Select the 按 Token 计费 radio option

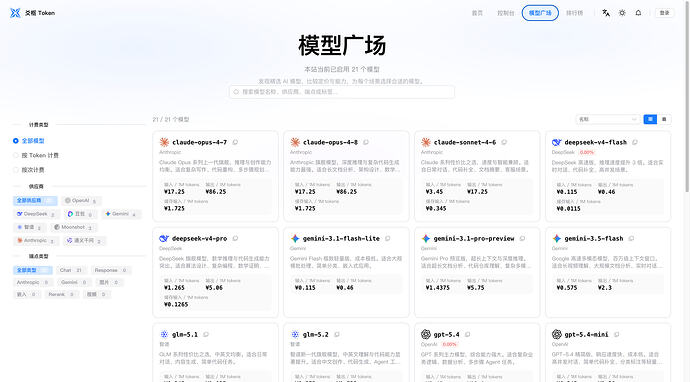36,155
